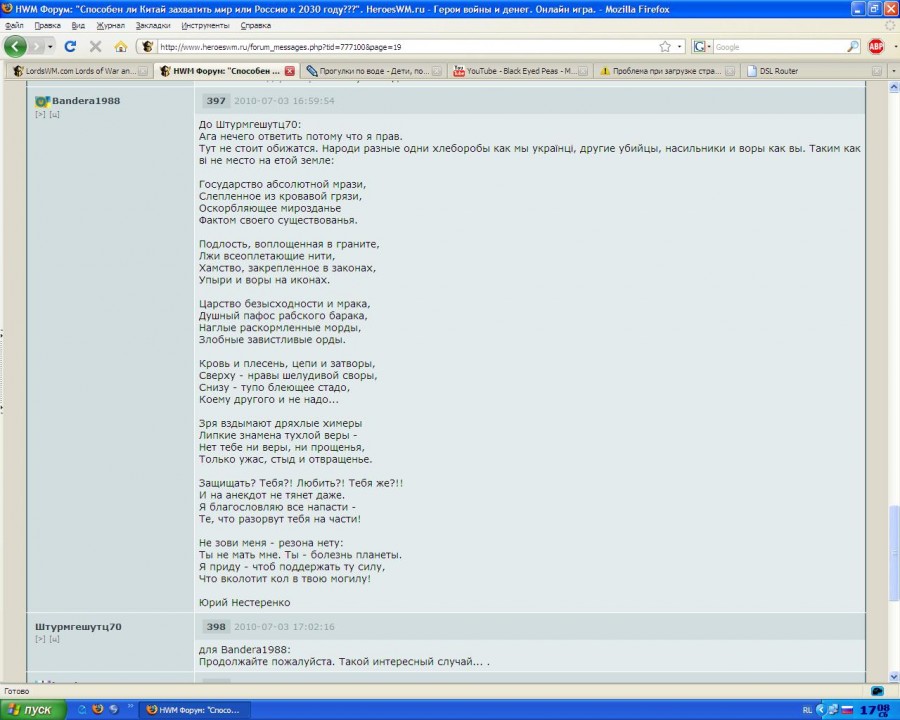Open the address bar history dropdown
The width and height of the screenshot is (900, 720).
(x=680, y=47)
